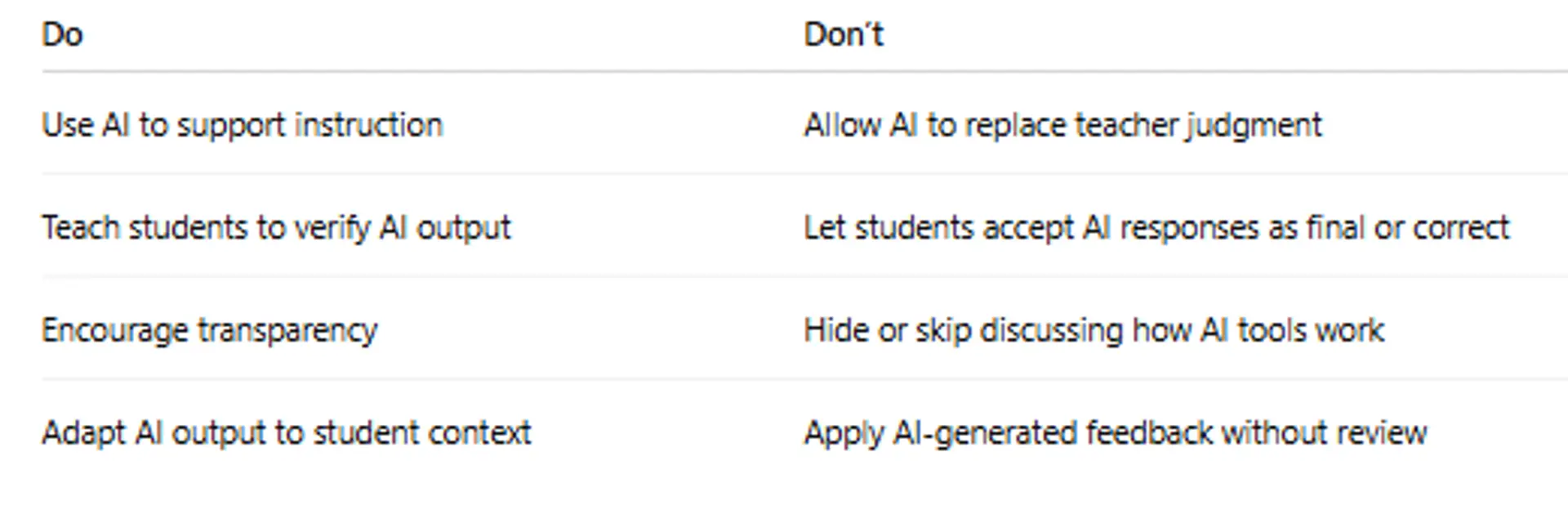Screen dimensions: 1568x510
Task: Click "Let students accept AI responses" cell
Action: tap(1156, 227)
